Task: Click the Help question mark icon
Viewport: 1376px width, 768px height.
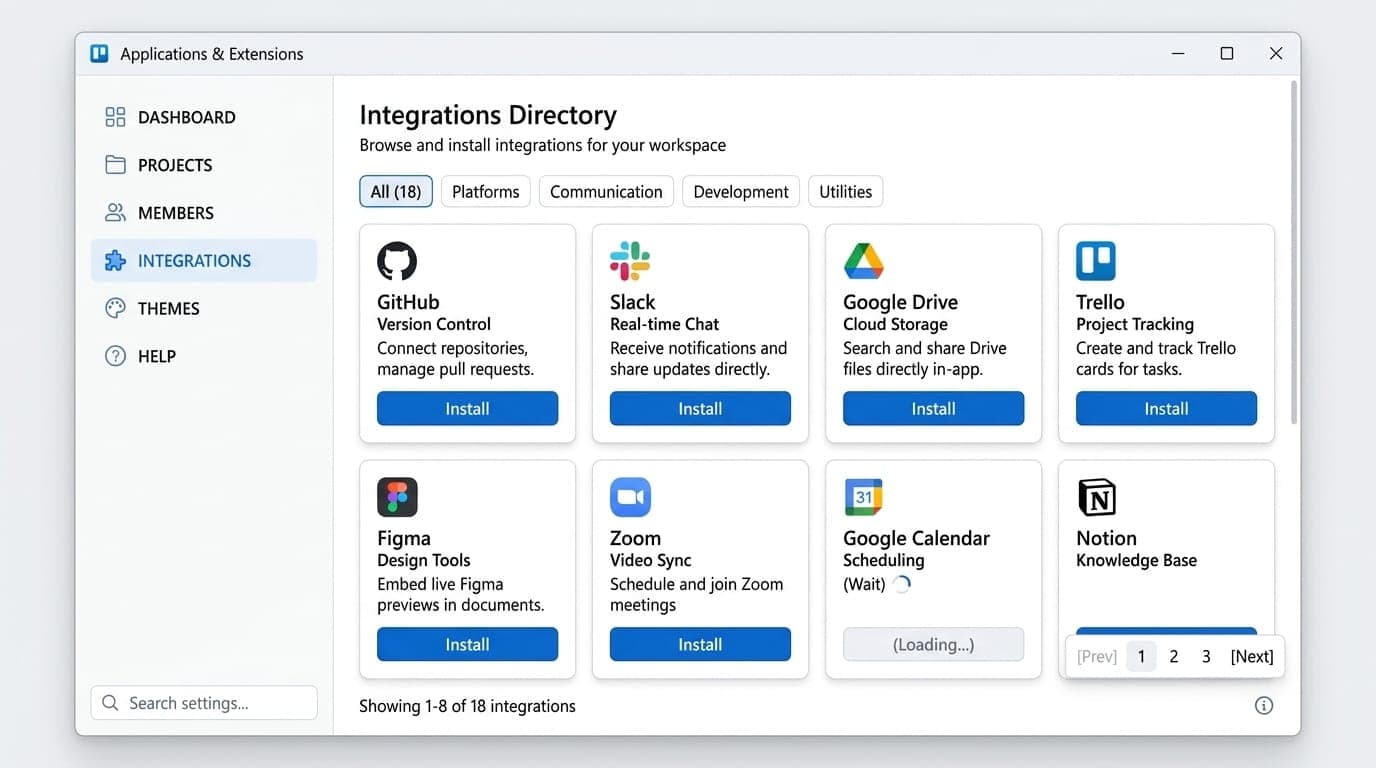Action: click(x=115, y=356)
